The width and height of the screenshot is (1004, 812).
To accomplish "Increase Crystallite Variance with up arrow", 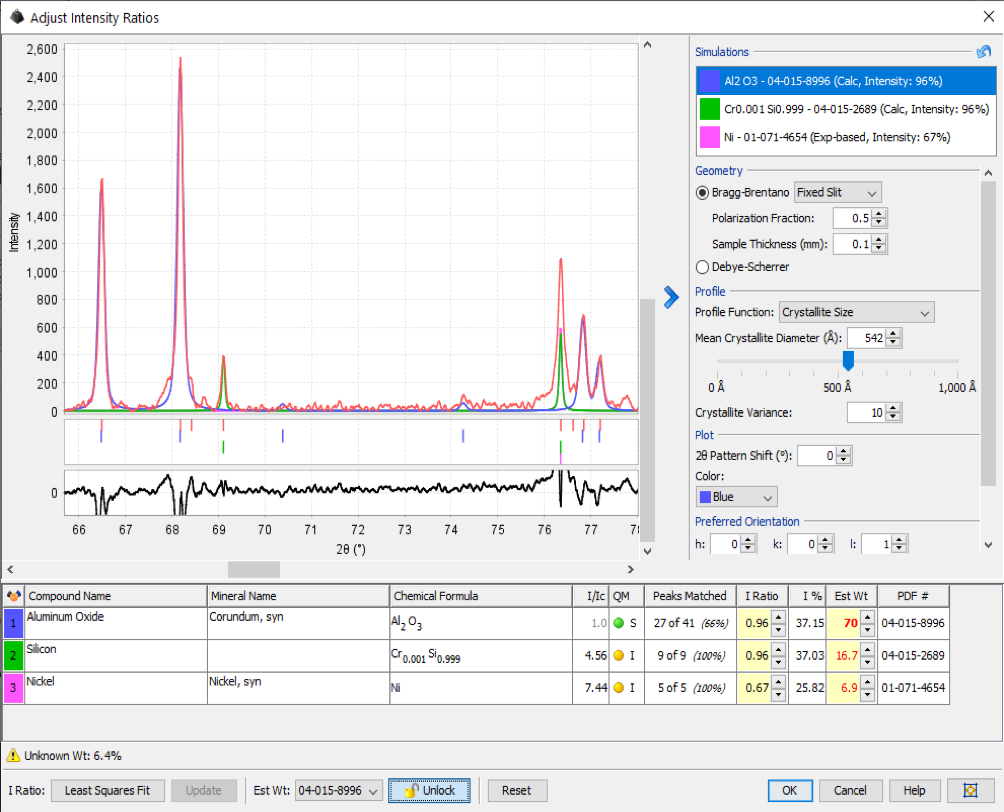I will (894, 409).
